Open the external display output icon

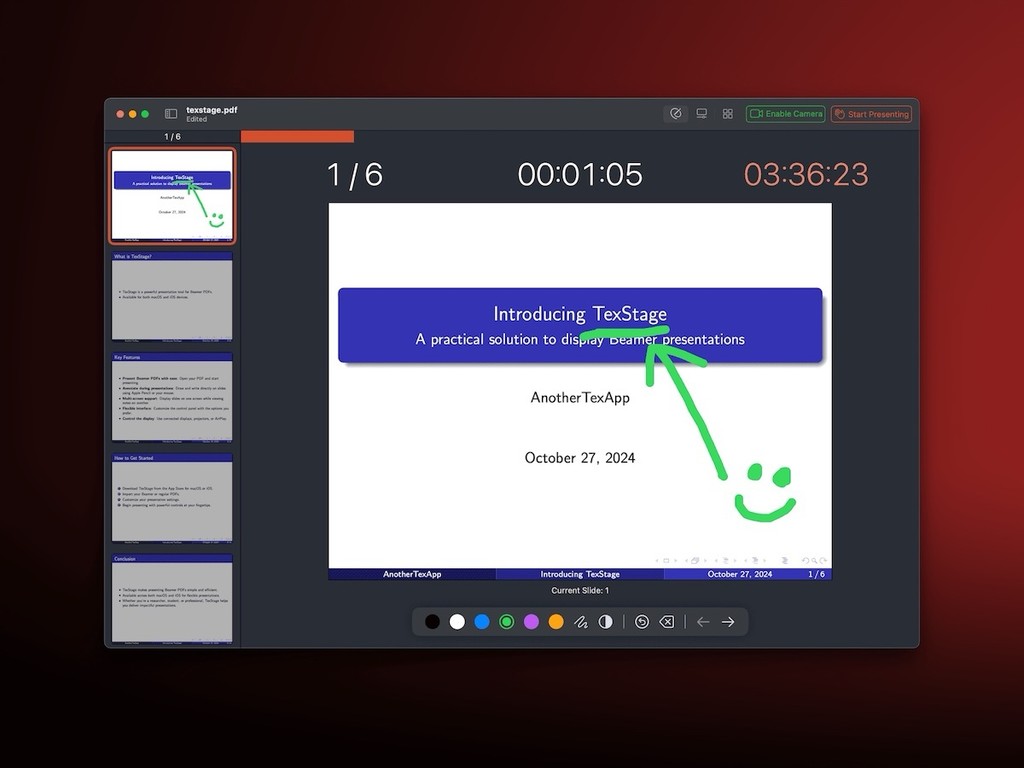click(701, 113)
